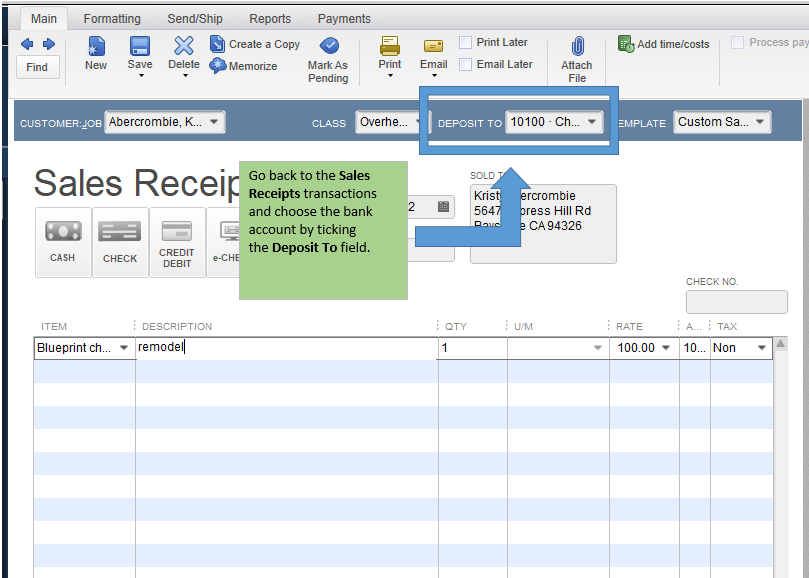Email the sales receipt
The height and width of the screenshot is (578, 809).
pyautogui.click(x=433, y=53)
